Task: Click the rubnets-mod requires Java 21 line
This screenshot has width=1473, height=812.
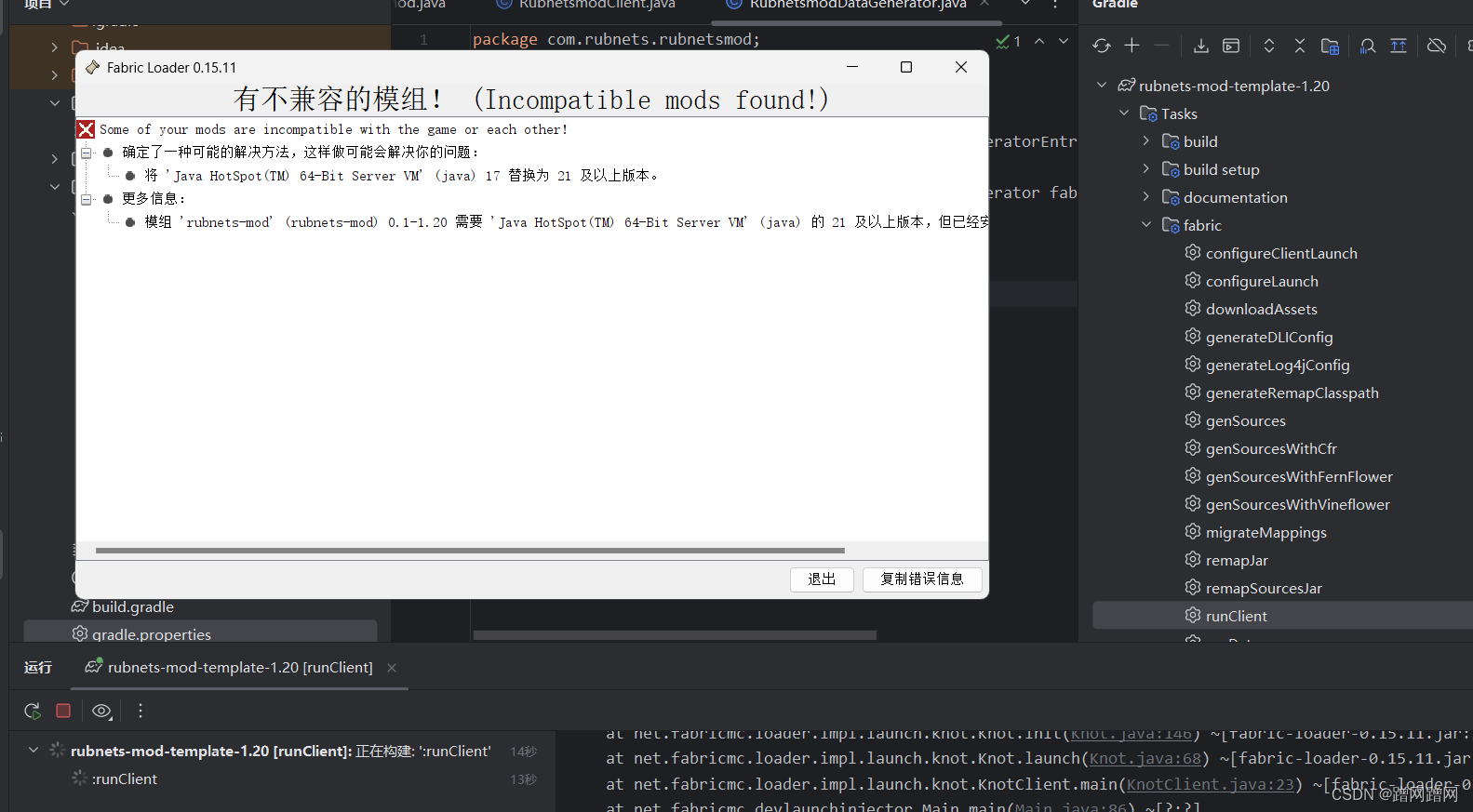Action: click(566, 222)
